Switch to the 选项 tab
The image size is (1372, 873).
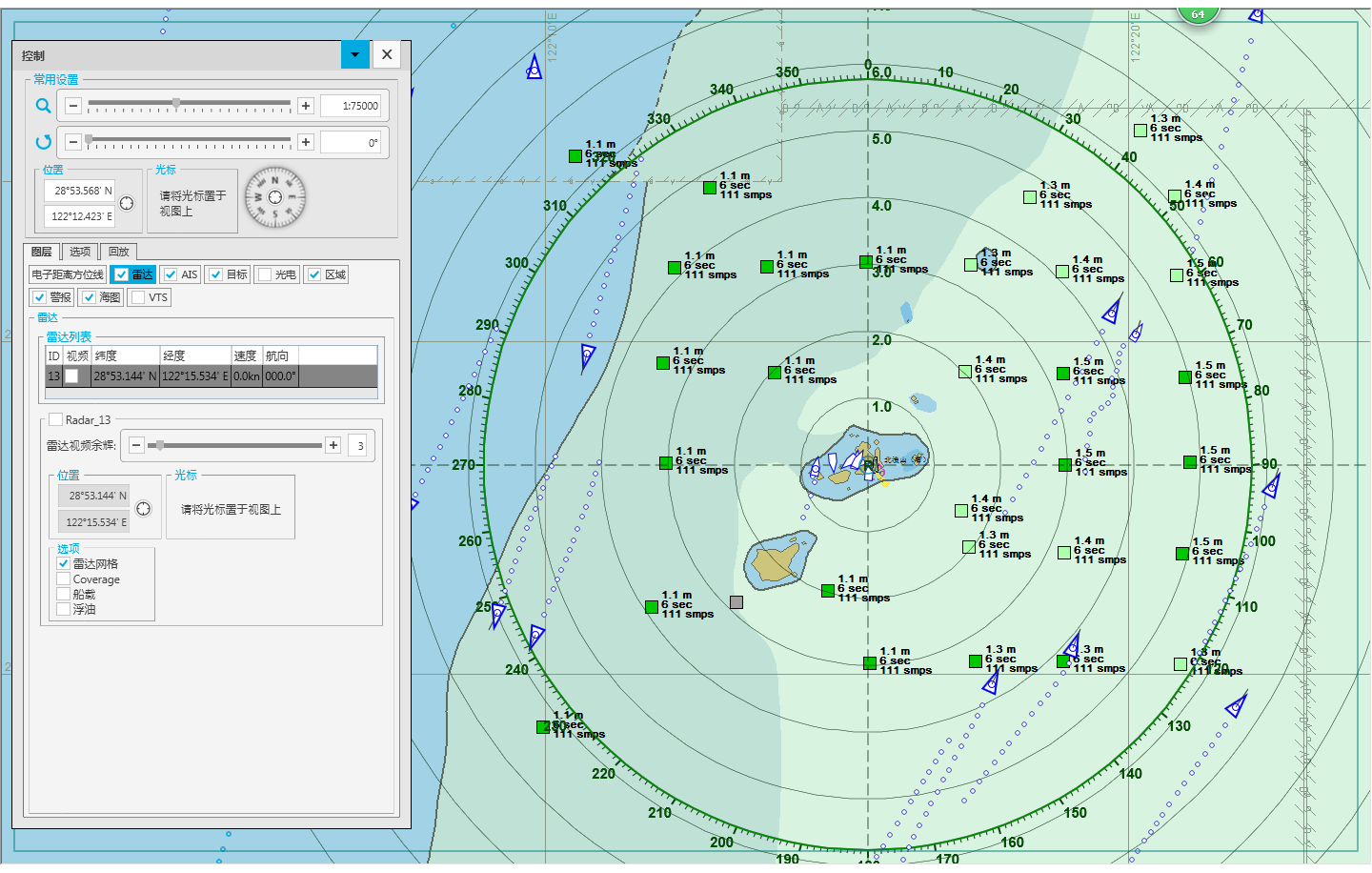[x=80, y=252]
